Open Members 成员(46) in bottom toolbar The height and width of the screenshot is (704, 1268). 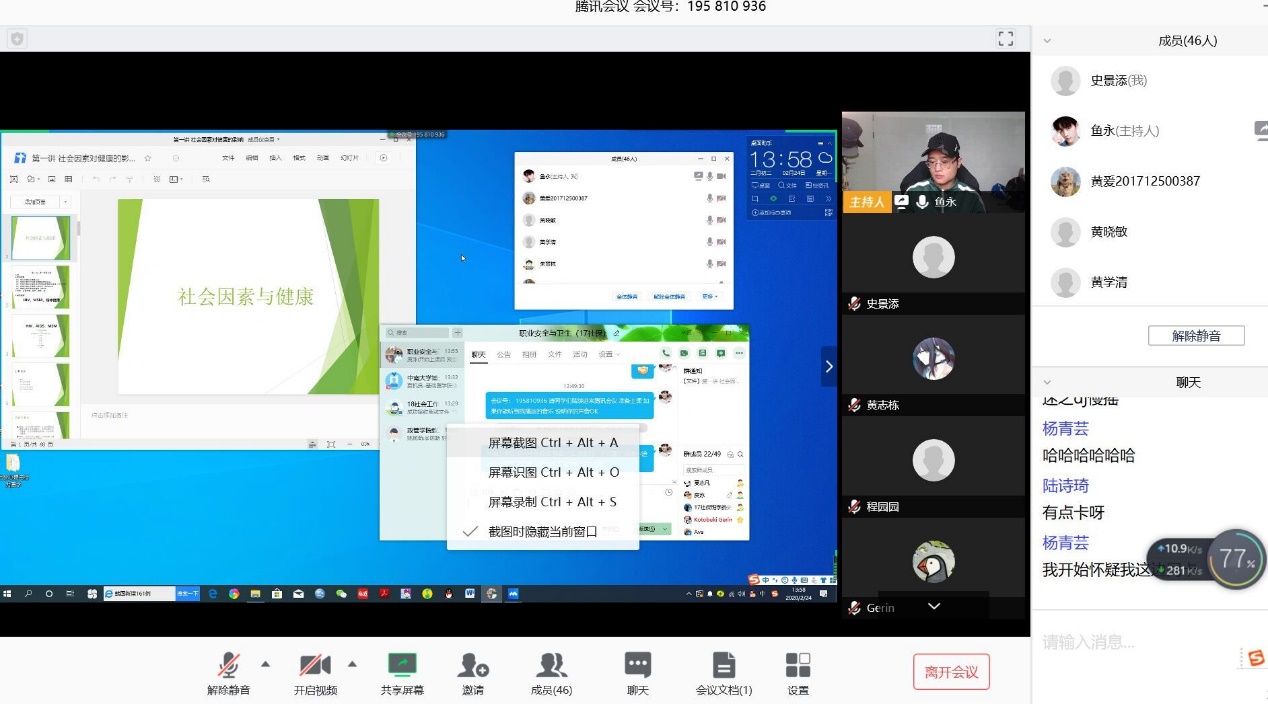(x=551, y=674)
